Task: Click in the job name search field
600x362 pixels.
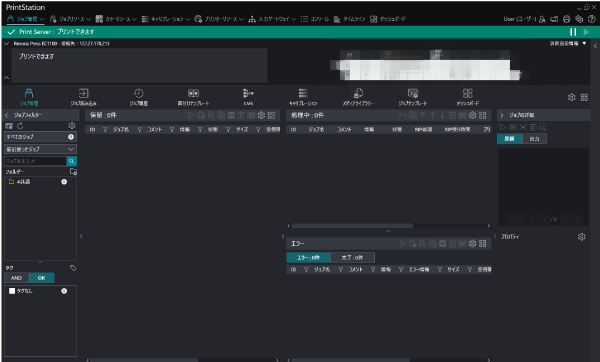Action: click(x=36, y=161)
